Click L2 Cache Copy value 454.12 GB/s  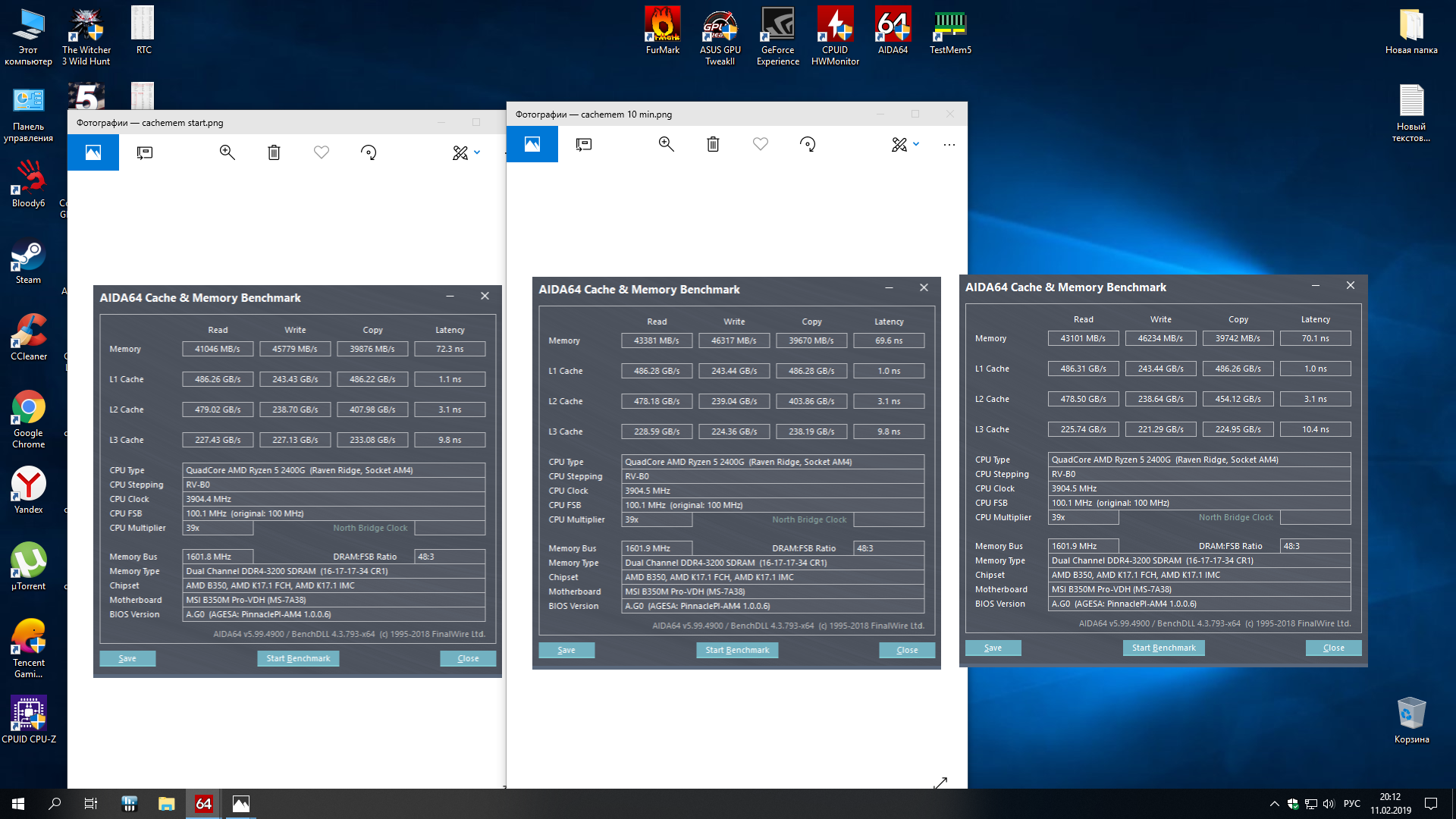point(1238,399)
